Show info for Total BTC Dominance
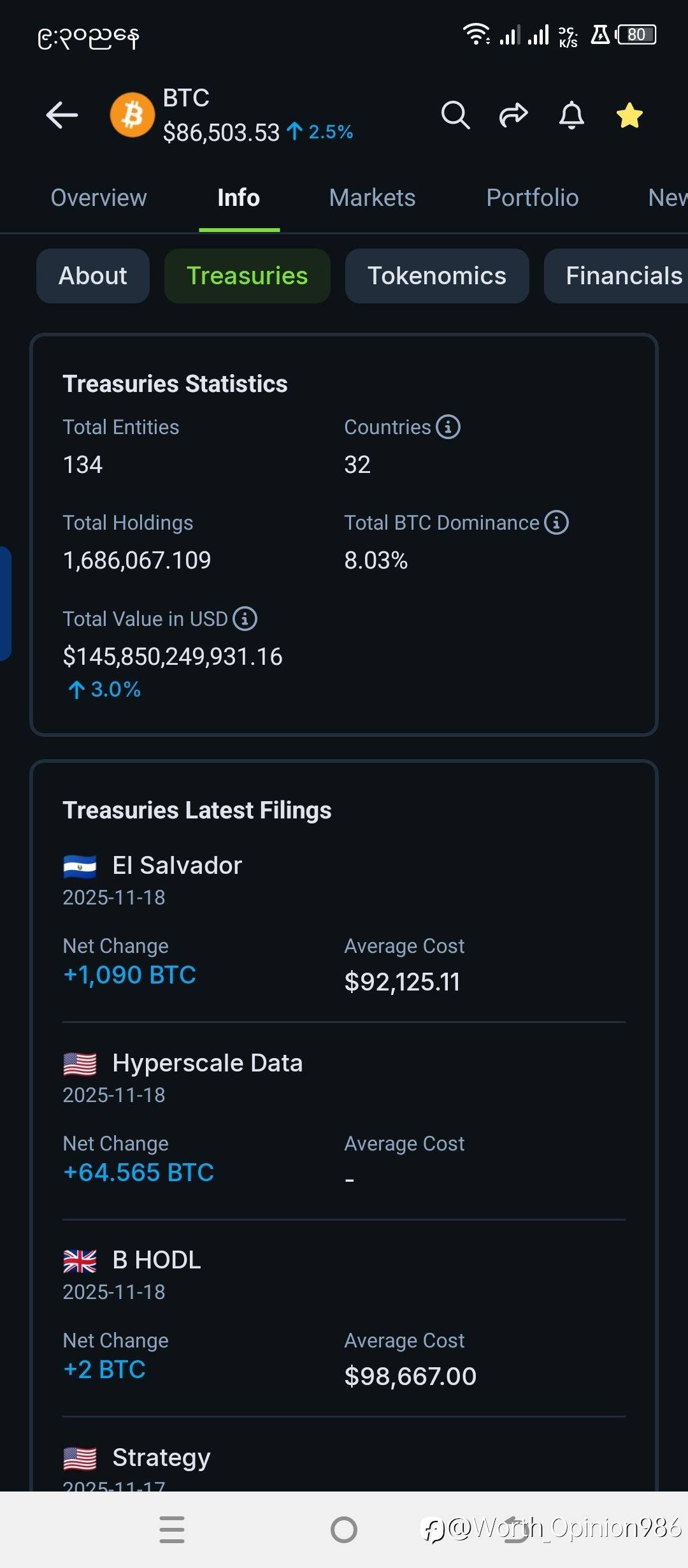The width and height of the screenshot is (688, 1568). (557, 523)
